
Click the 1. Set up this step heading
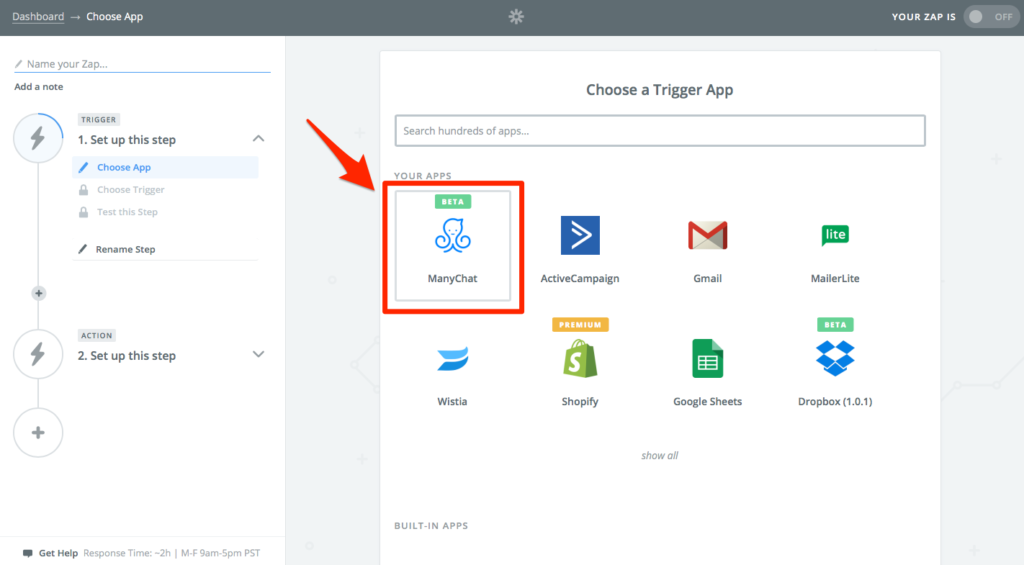coord(127,140)
